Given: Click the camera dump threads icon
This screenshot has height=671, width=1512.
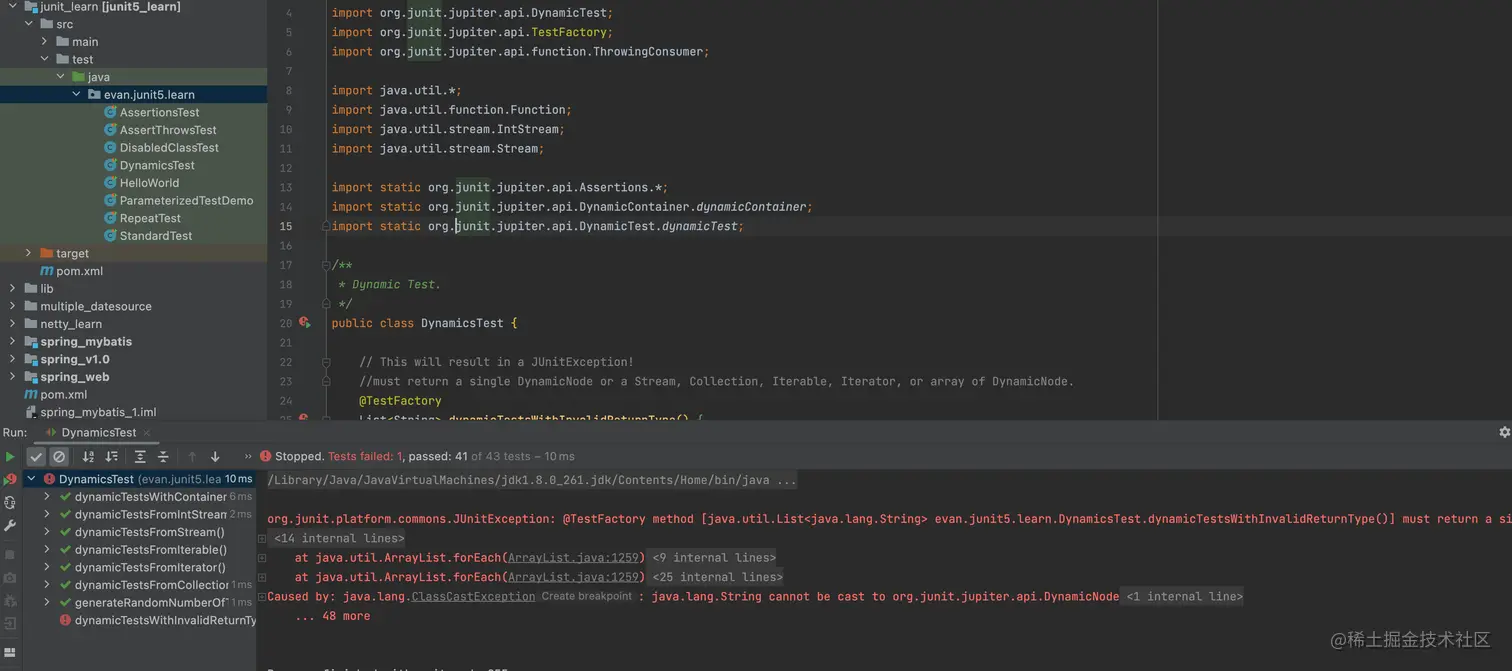Looking at the screenshot, I should point(10,578).
